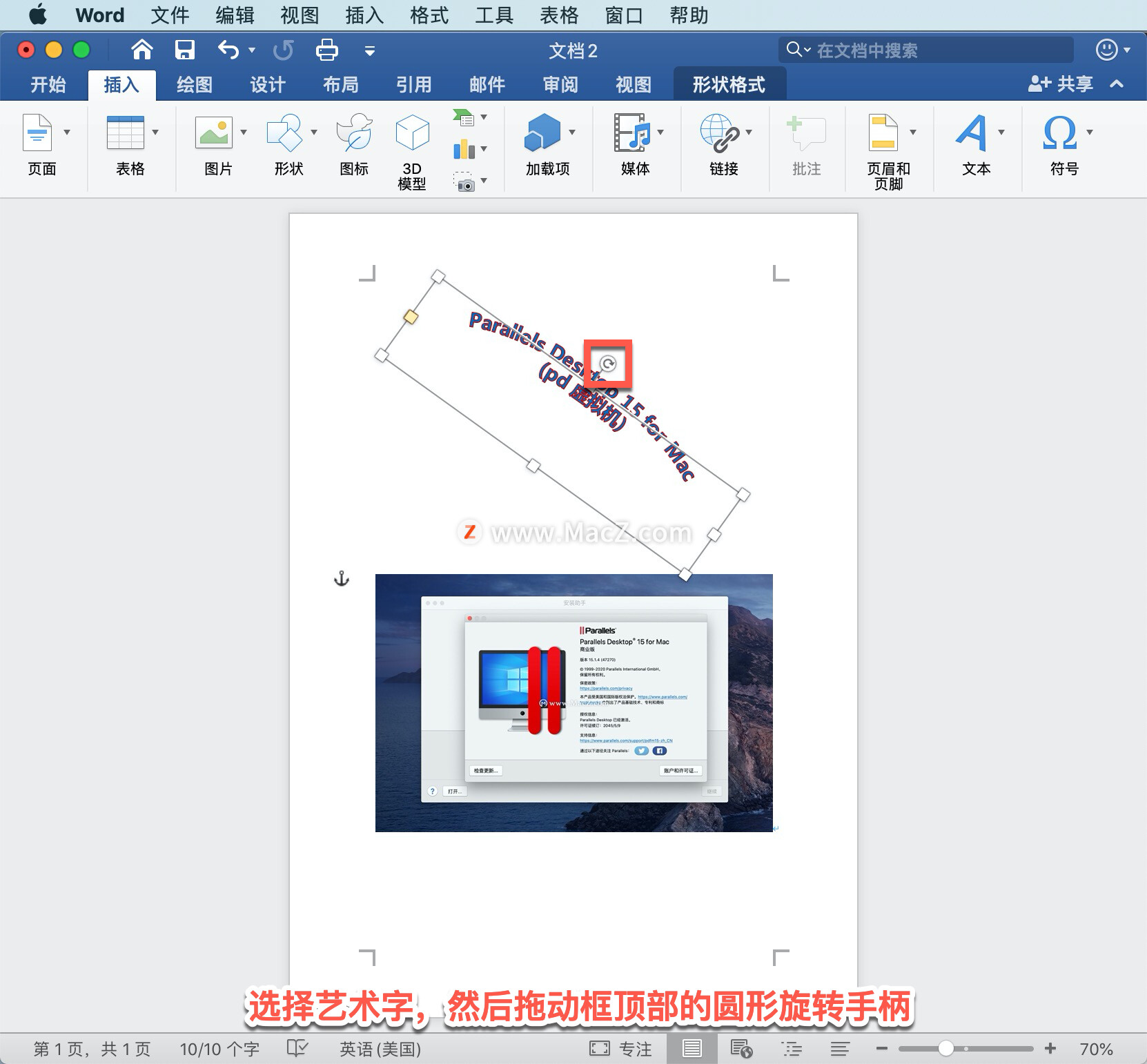Select the 引用 ribbon tab
Viewport: 1147px width, 1064px height.
pyautogui.click(x=414, y=85)
